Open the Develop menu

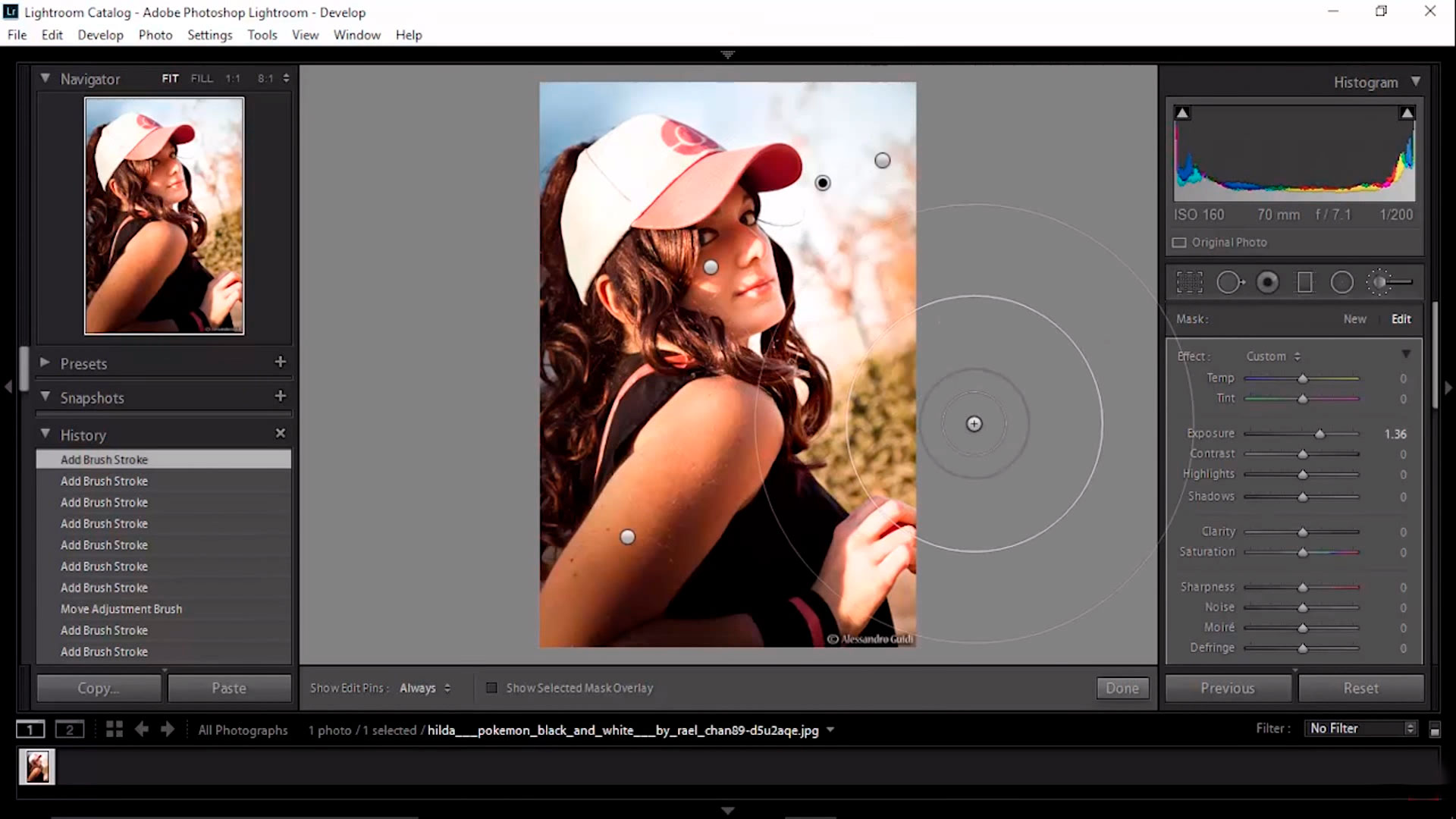pos(100,35)
